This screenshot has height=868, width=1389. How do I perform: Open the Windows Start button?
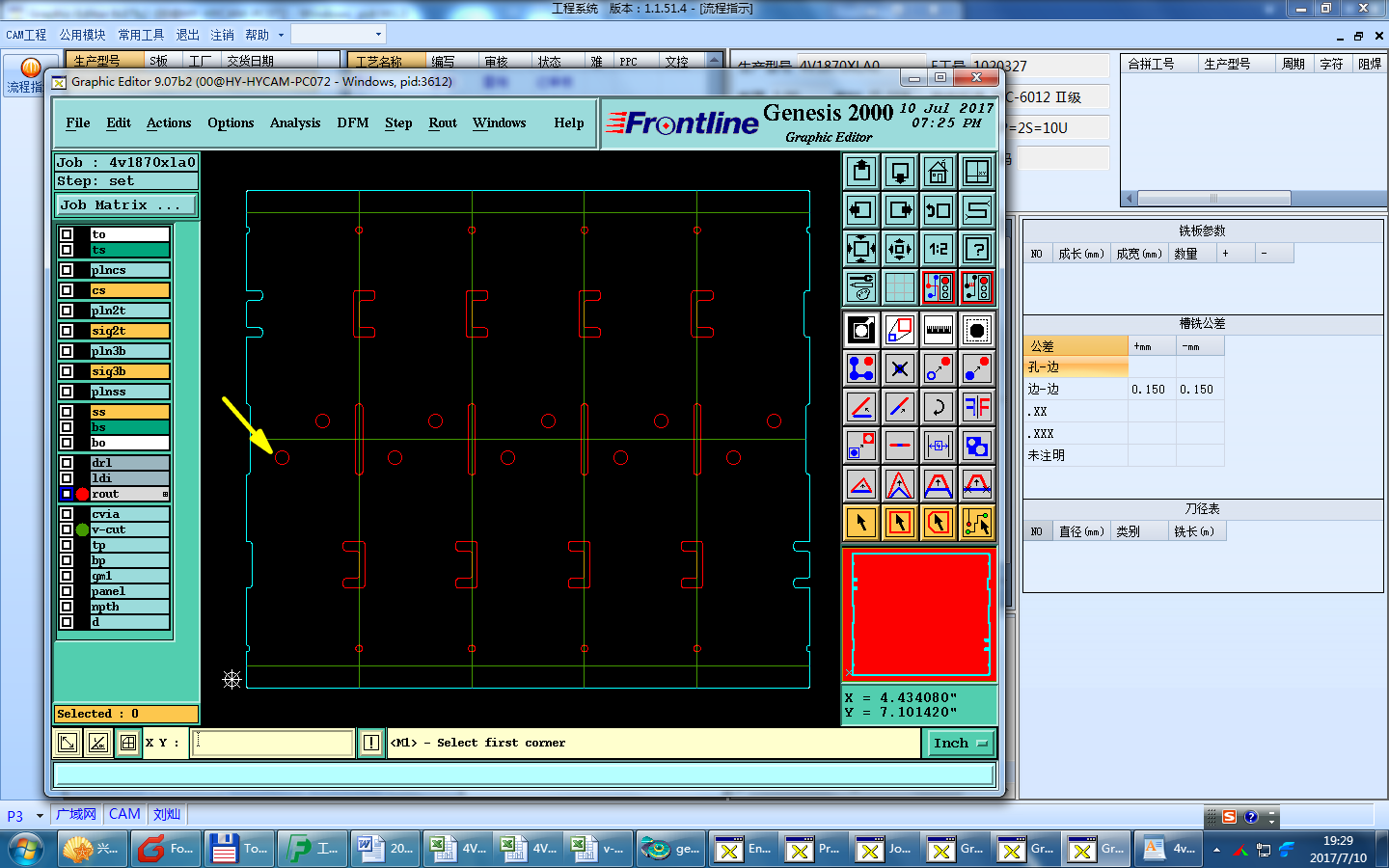pos(26,849)
